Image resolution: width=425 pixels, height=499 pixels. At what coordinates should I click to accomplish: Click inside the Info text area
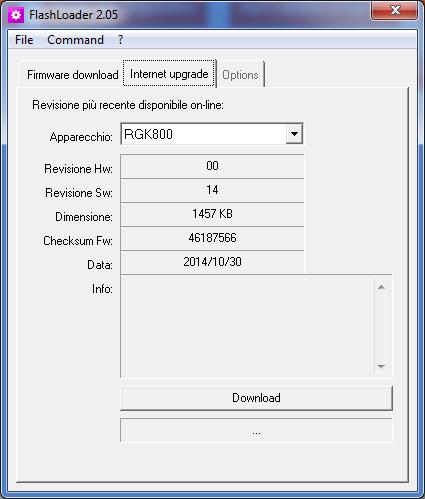247,327
